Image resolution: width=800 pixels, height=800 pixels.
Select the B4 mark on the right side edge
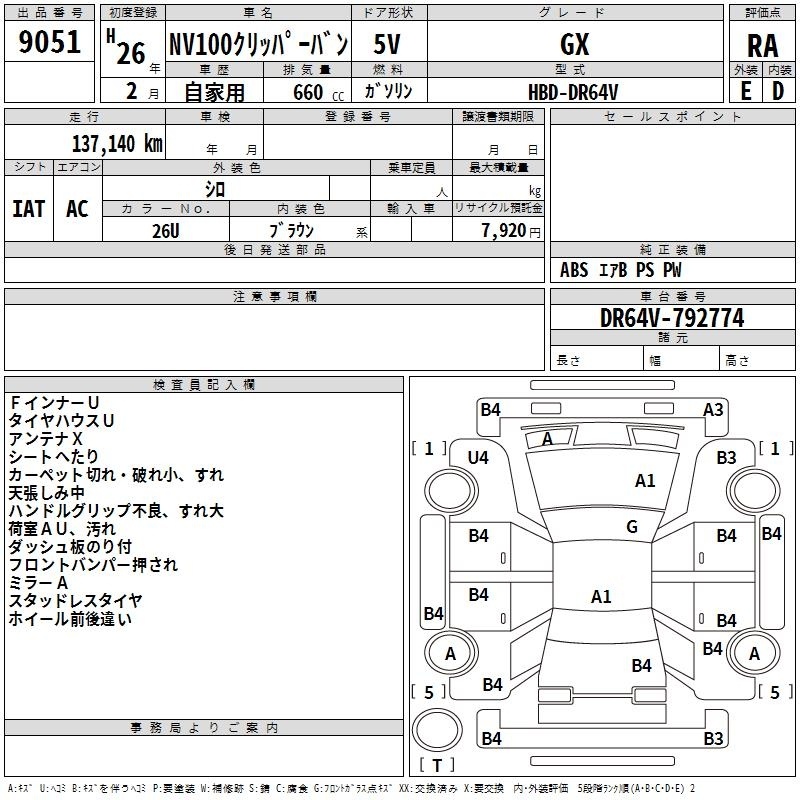(771, 534)
